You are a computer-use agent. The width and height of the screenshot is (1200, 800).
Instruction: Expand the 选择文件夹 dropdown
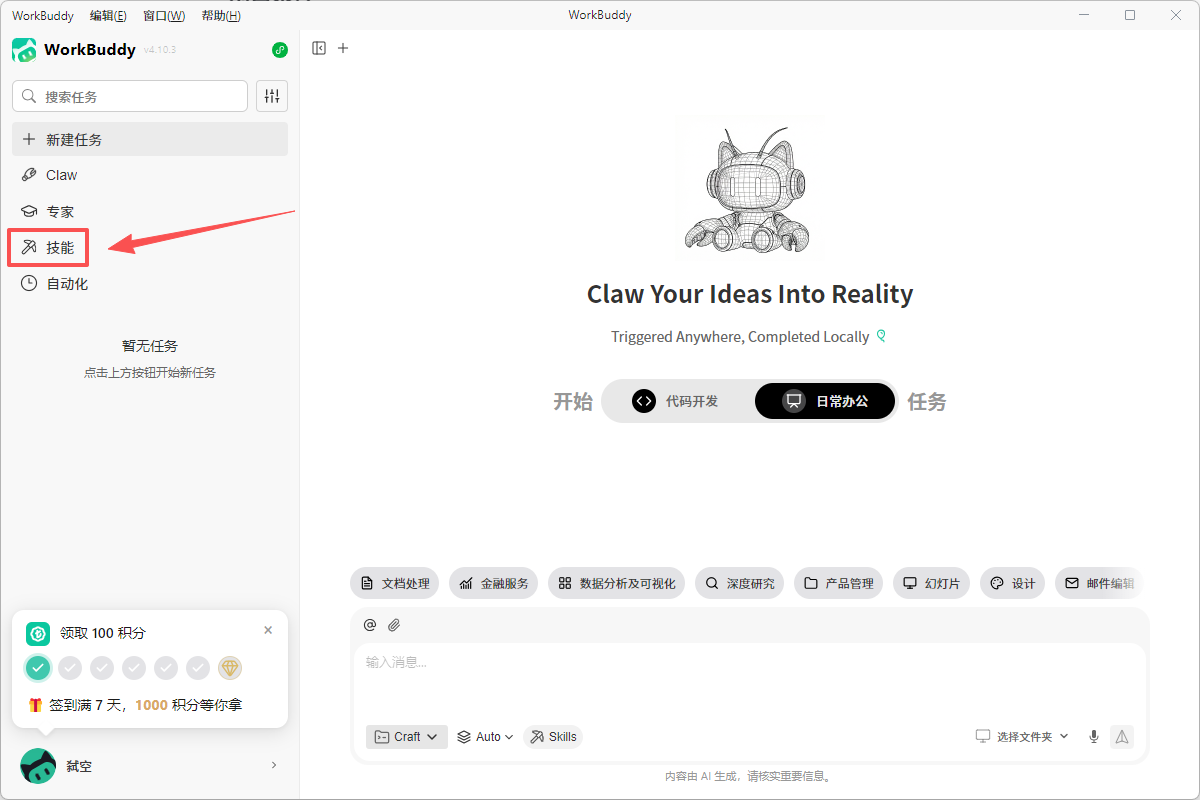(1022, 737)
